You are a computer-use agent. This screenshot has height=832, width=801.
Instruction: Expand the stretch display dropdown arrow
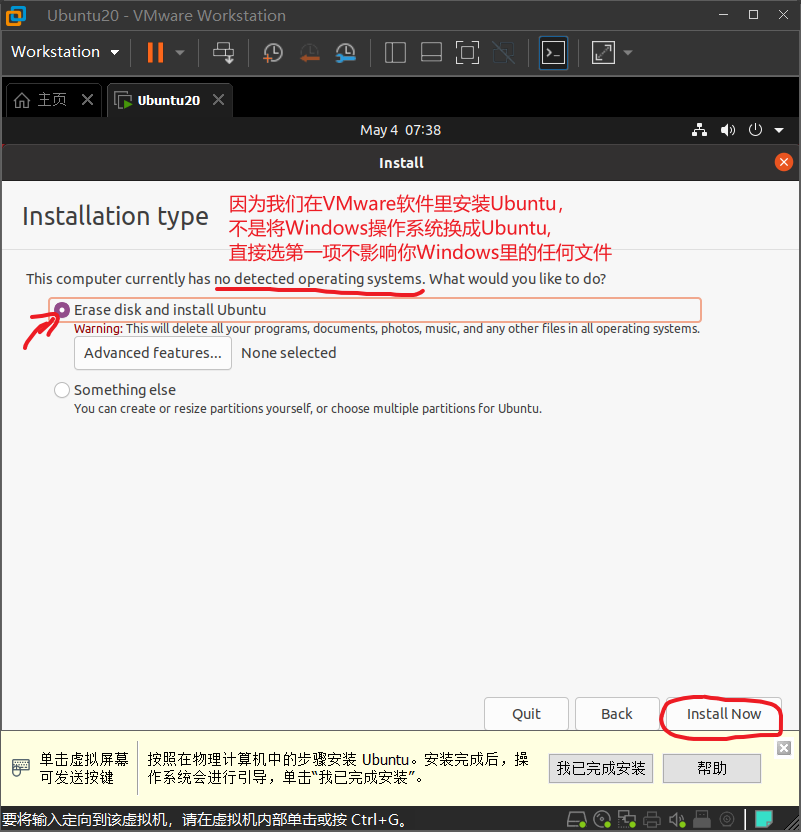(x=628, y=53)
